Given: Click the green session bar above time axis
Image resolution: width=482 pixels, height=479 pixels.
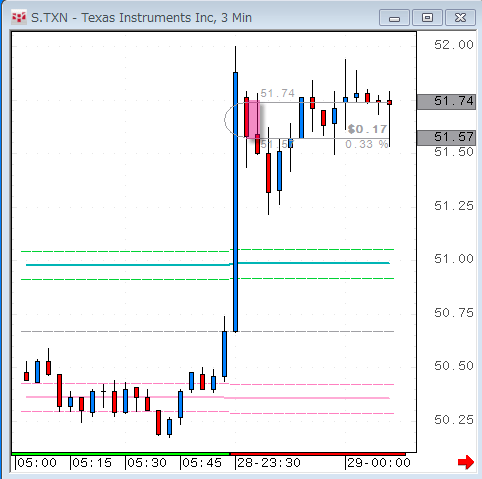Looking at the screenshot, I should click(x=121, y=454).
